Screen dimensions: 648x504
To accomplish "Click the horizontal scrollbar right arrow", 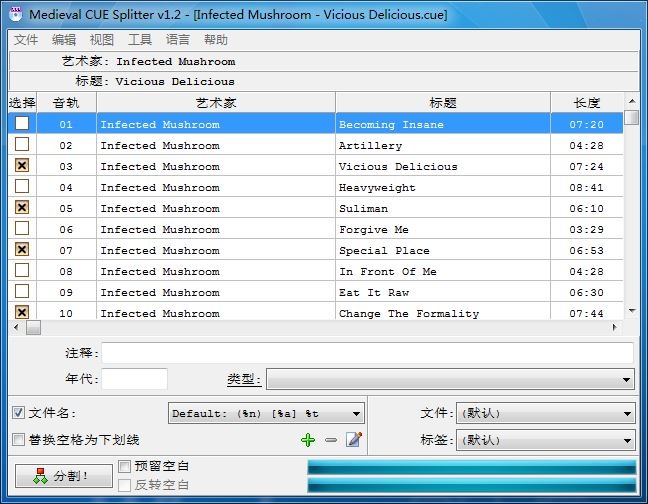I will 615,328.
